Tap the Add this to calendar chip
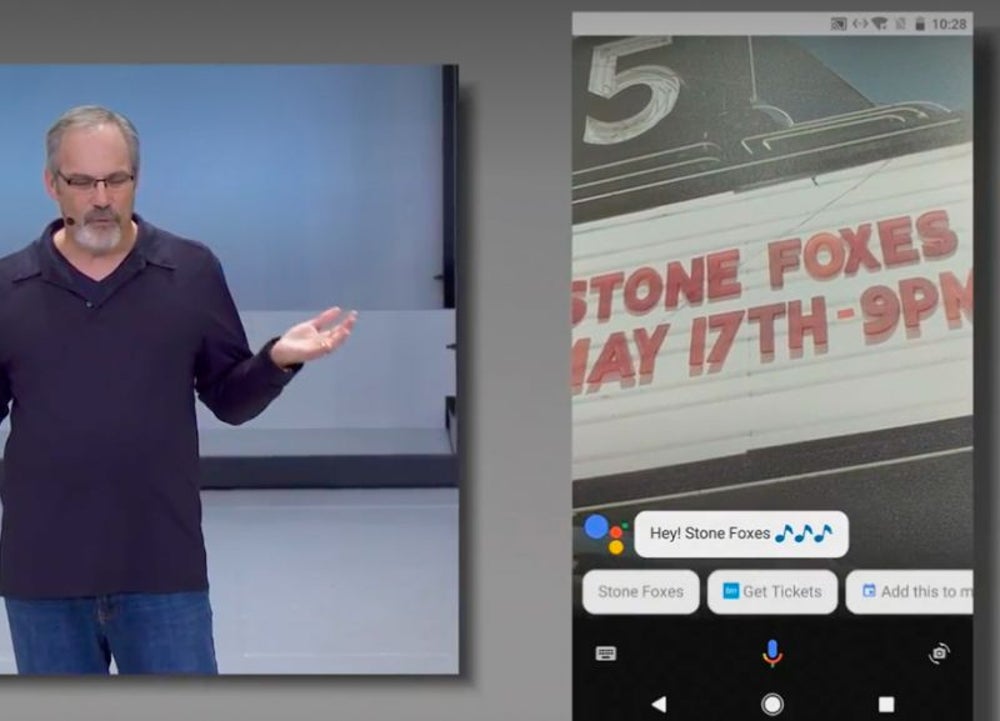This screenshot has width=1000, height=721. coord(910,592)
